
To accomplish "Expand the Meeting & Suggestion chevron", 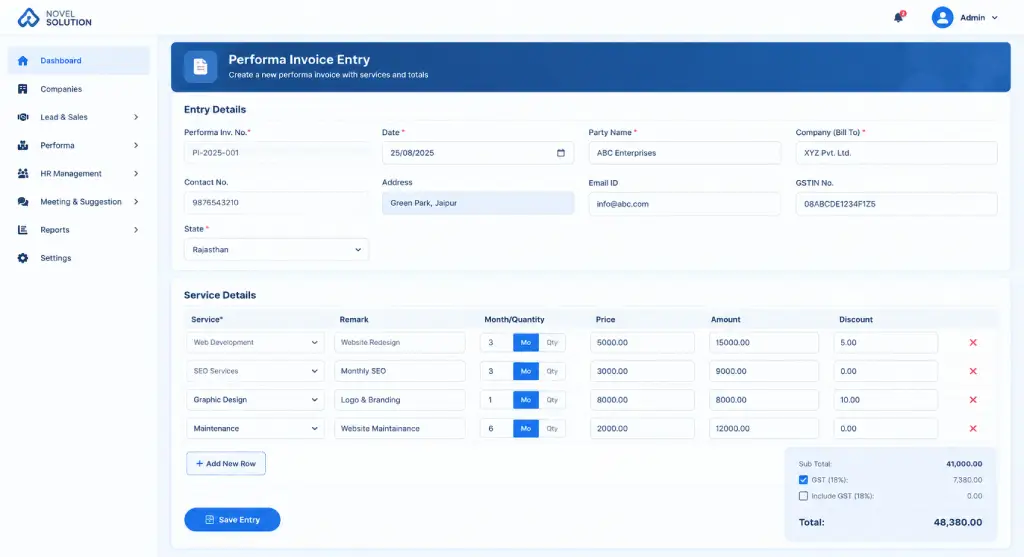I will coord(136,202).
